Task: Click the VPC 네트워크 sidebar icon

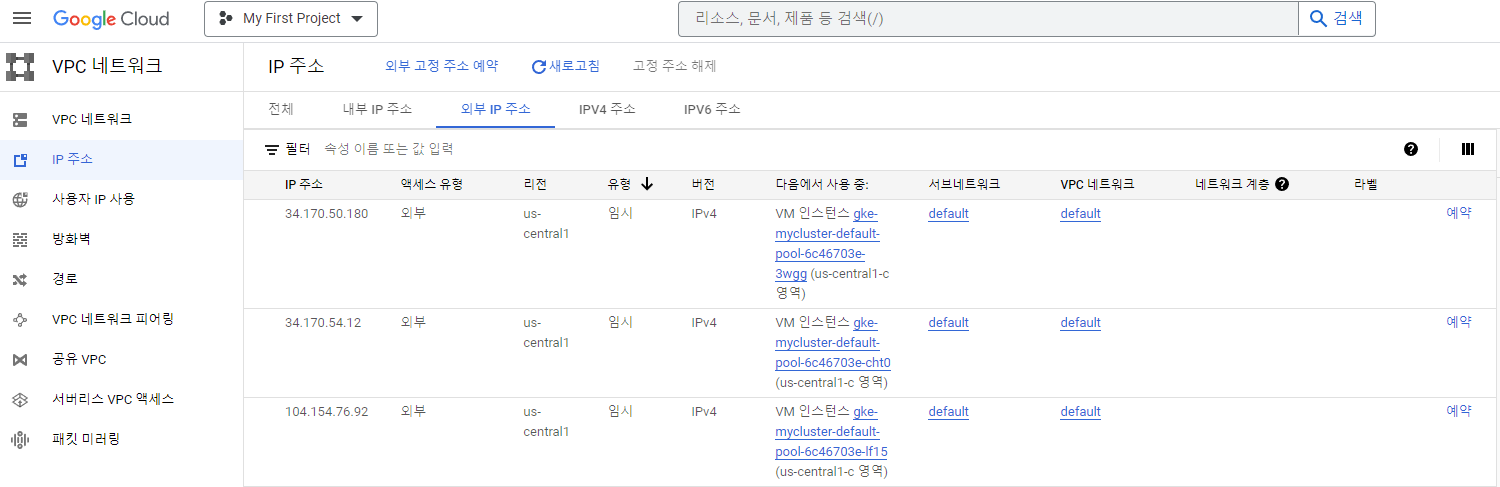Action: pos(19,120)
